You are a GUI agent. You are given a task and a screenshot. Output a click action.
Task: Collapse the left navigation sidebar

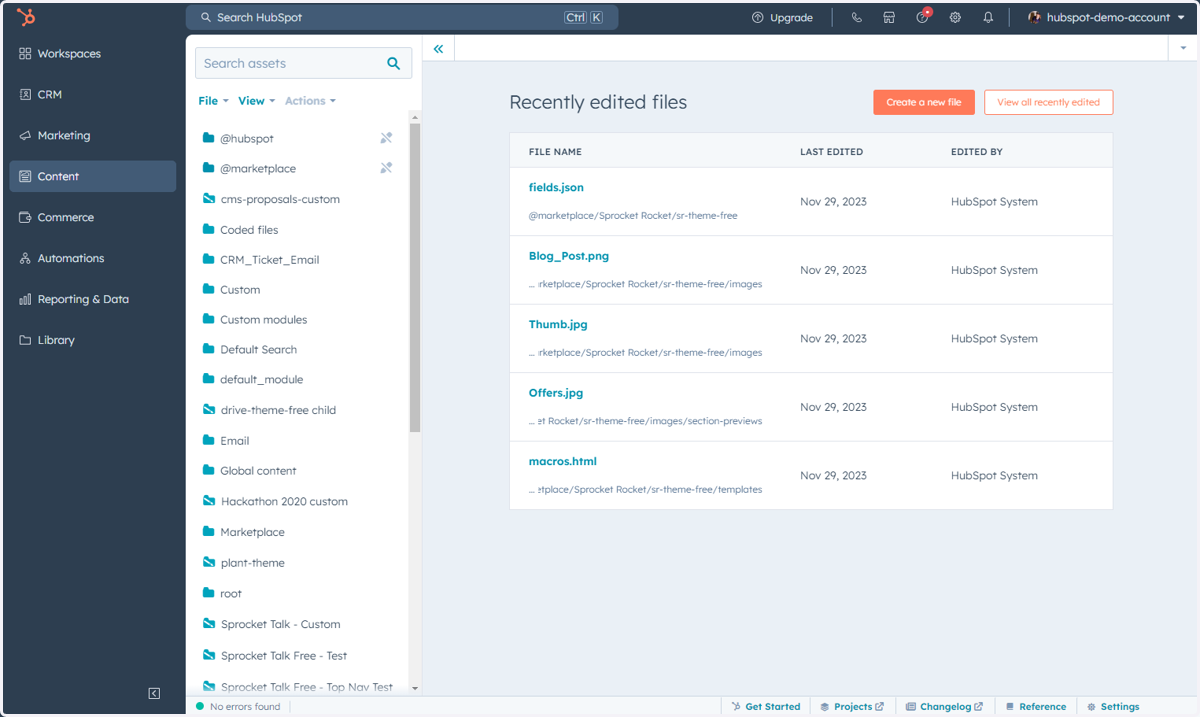pyautogui.click(x=154, y=693)
